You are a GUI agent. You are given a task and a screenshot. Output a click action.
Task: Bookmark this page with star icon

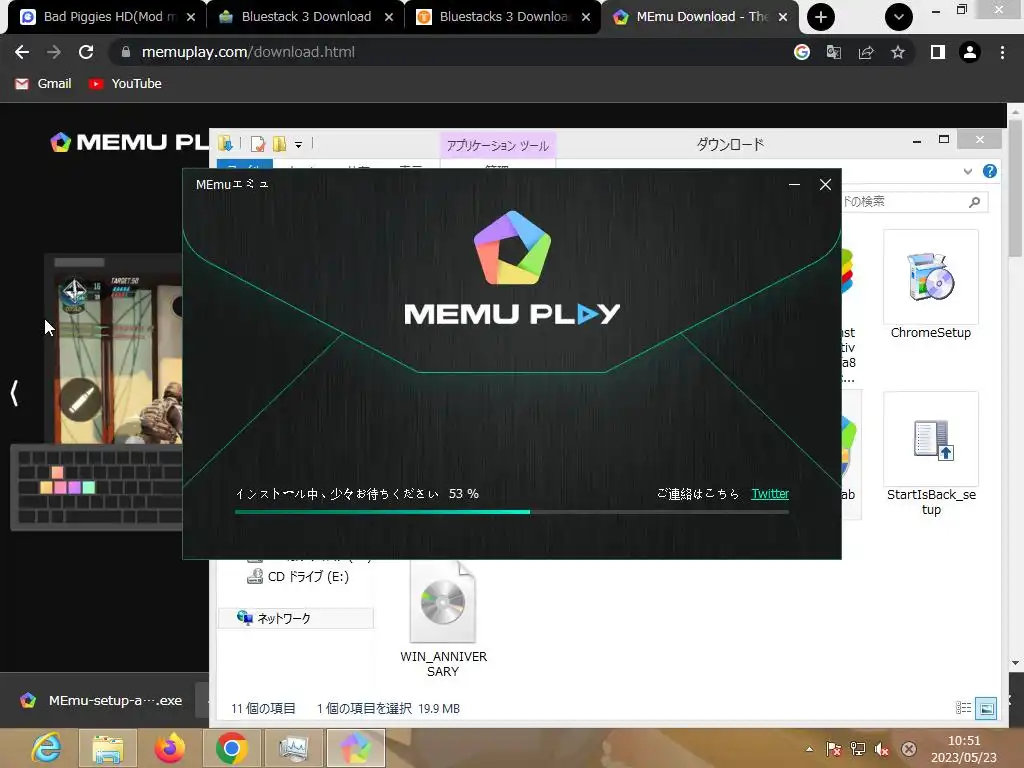point(898,52)
